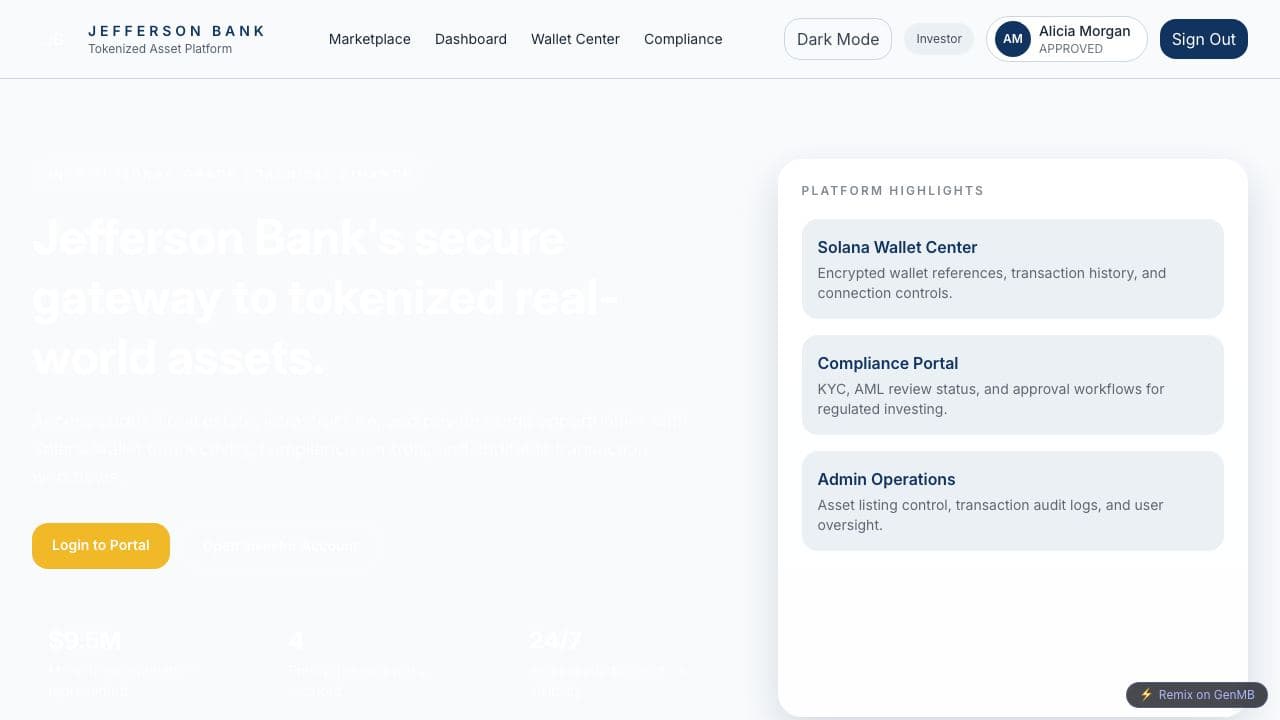Click the KYC, AML review status description
This screenshot has height=720, width=1280.
[x=991, y=399]
